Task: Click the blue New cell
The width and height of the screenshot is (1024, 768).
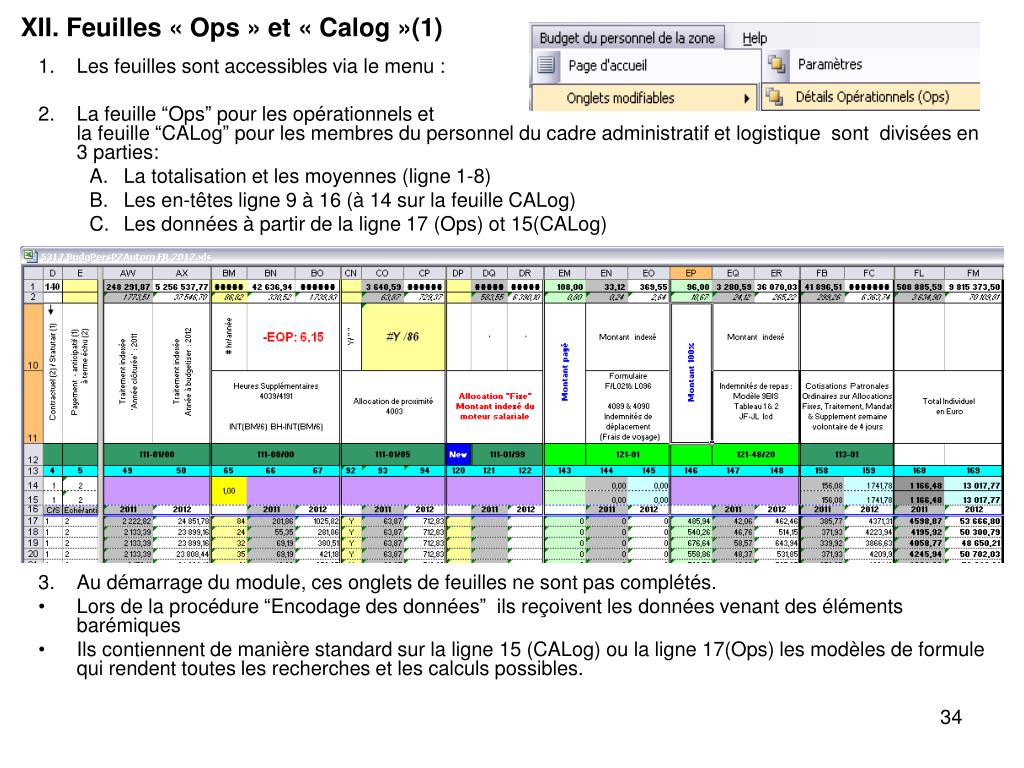Action: pyautogui.click(x=458, y=455)
